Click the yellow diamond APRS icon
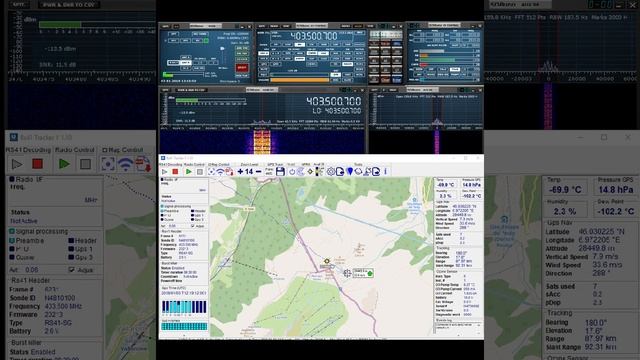 [310, 172]
